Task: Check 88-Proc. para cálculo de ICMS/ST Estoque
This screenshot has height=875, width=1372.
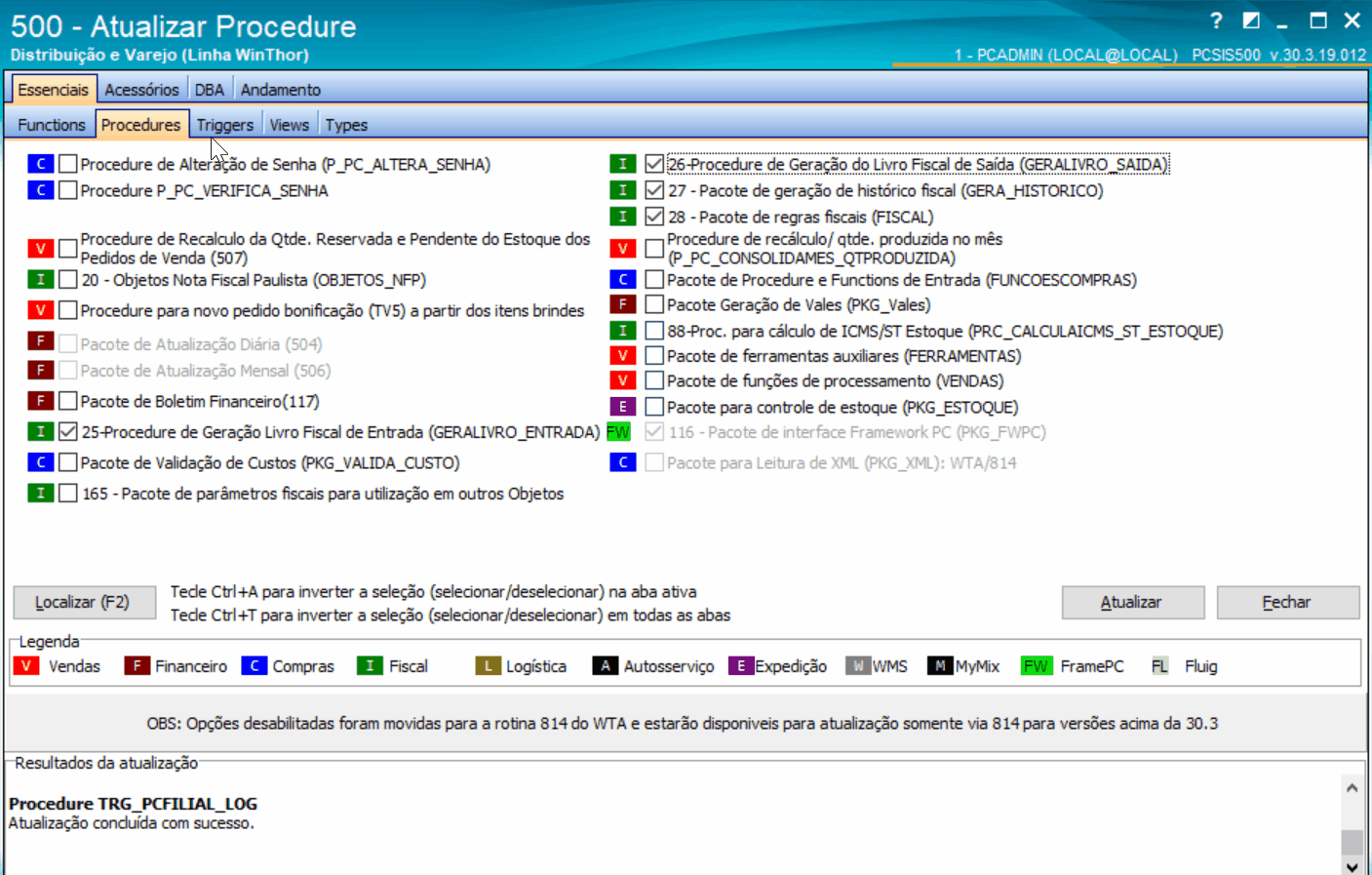Action: [654, 331]
